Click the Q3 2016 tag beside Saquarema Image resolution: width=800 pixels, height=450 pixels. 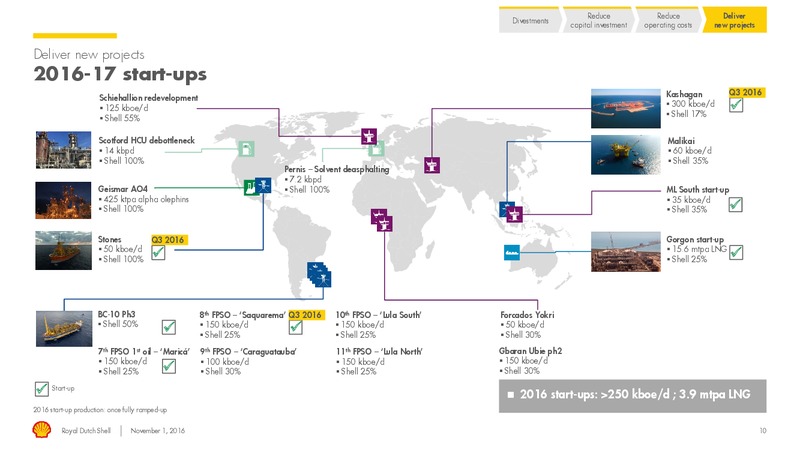pos(305,315)
